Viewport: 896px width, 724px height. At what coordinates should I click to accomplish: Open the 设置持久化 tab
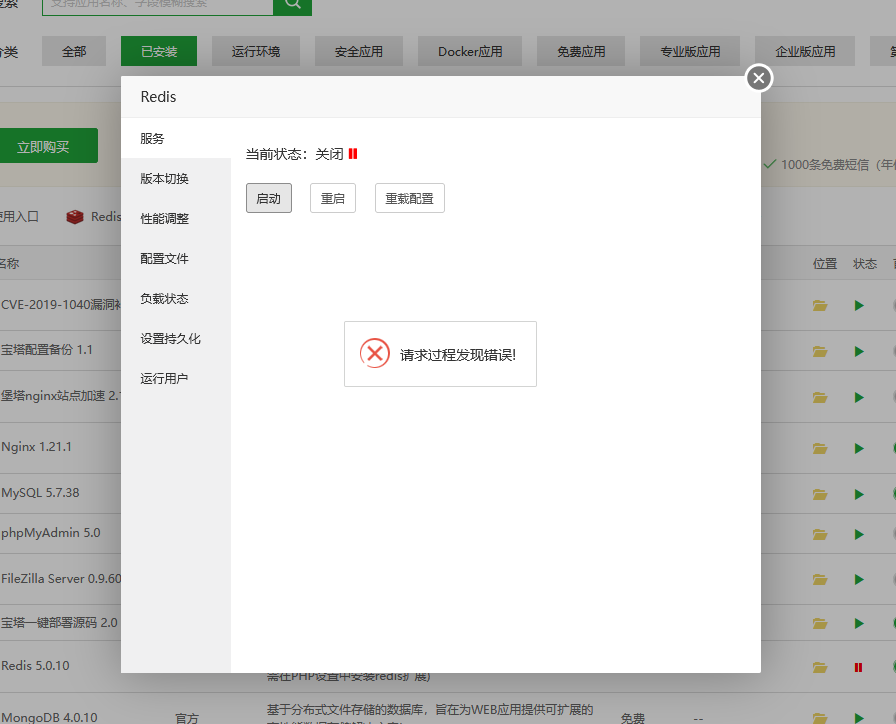(176, 338)
